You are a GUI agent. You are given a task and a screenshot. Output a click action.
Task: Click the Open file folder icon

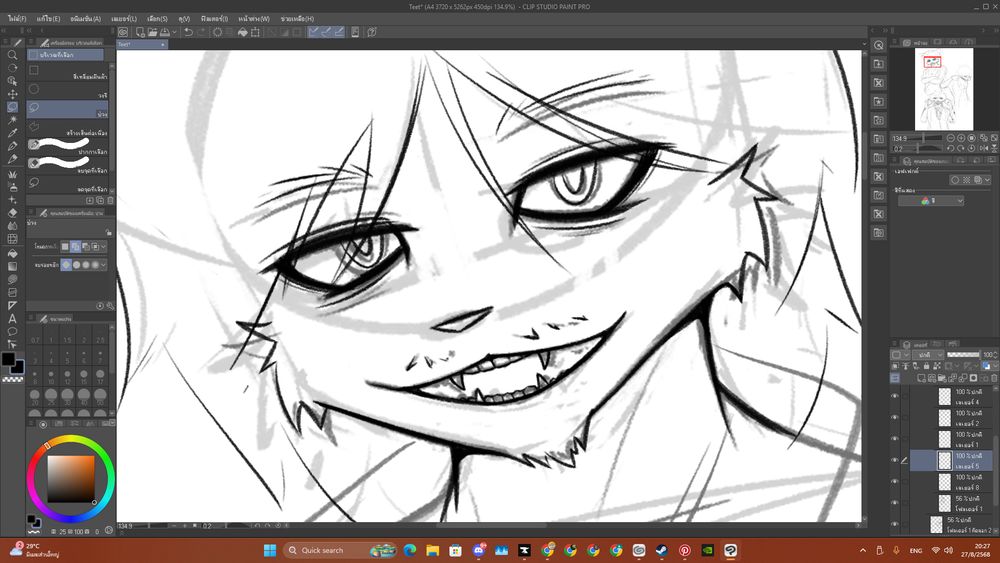152,32
